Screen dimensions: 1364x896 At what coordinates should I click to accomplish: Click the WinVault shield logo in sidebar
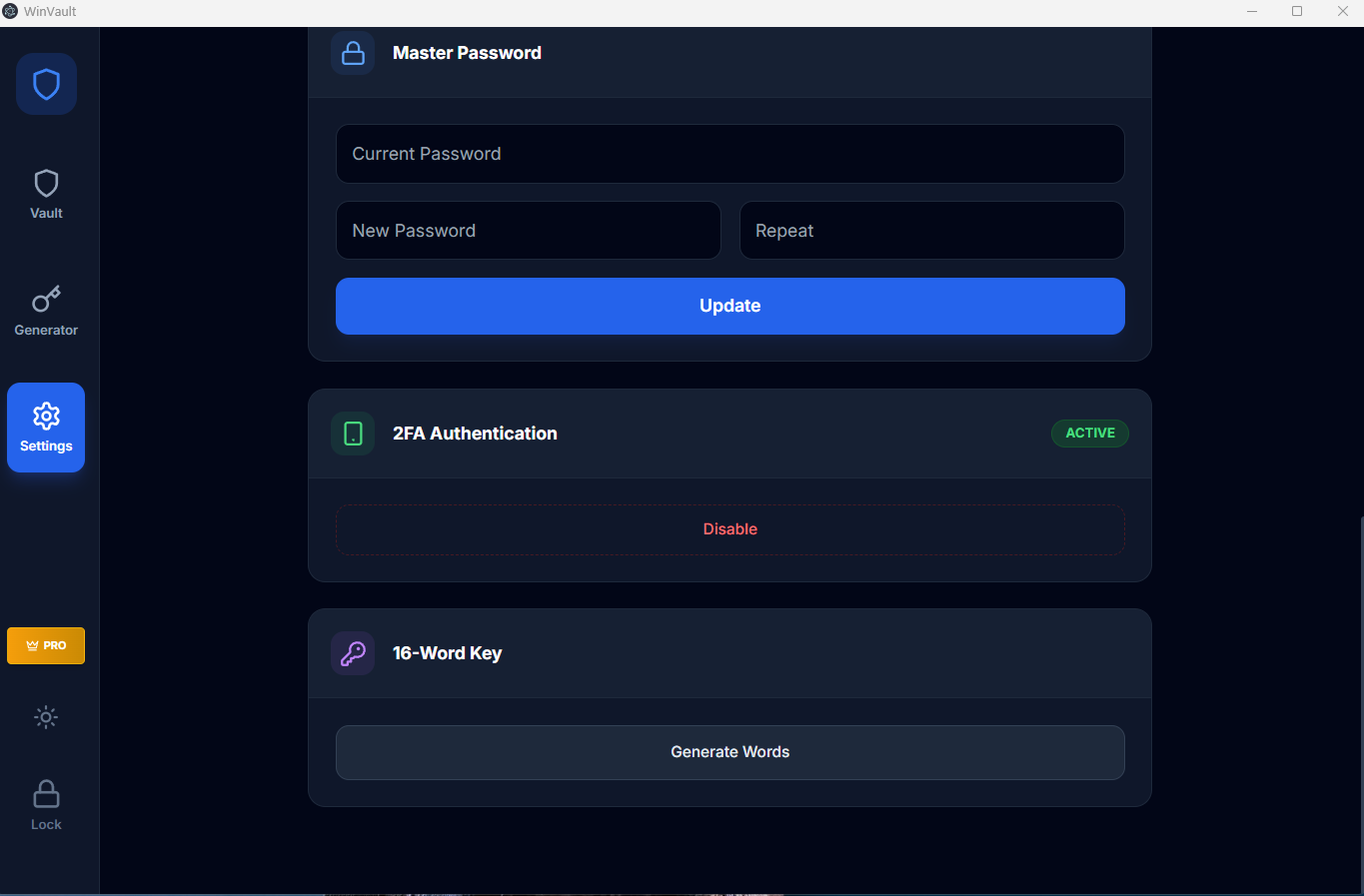pos(46,84)
